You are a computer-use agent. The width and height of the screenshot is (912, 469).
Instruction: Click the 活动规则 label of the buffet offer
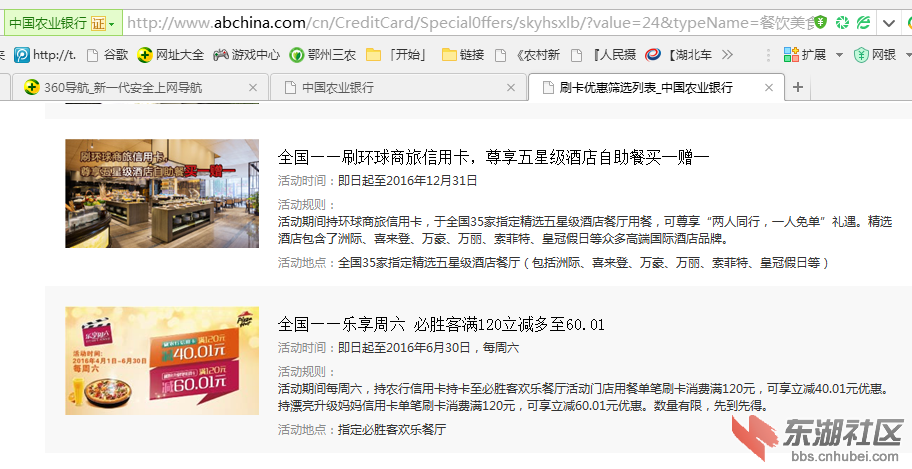307,205
